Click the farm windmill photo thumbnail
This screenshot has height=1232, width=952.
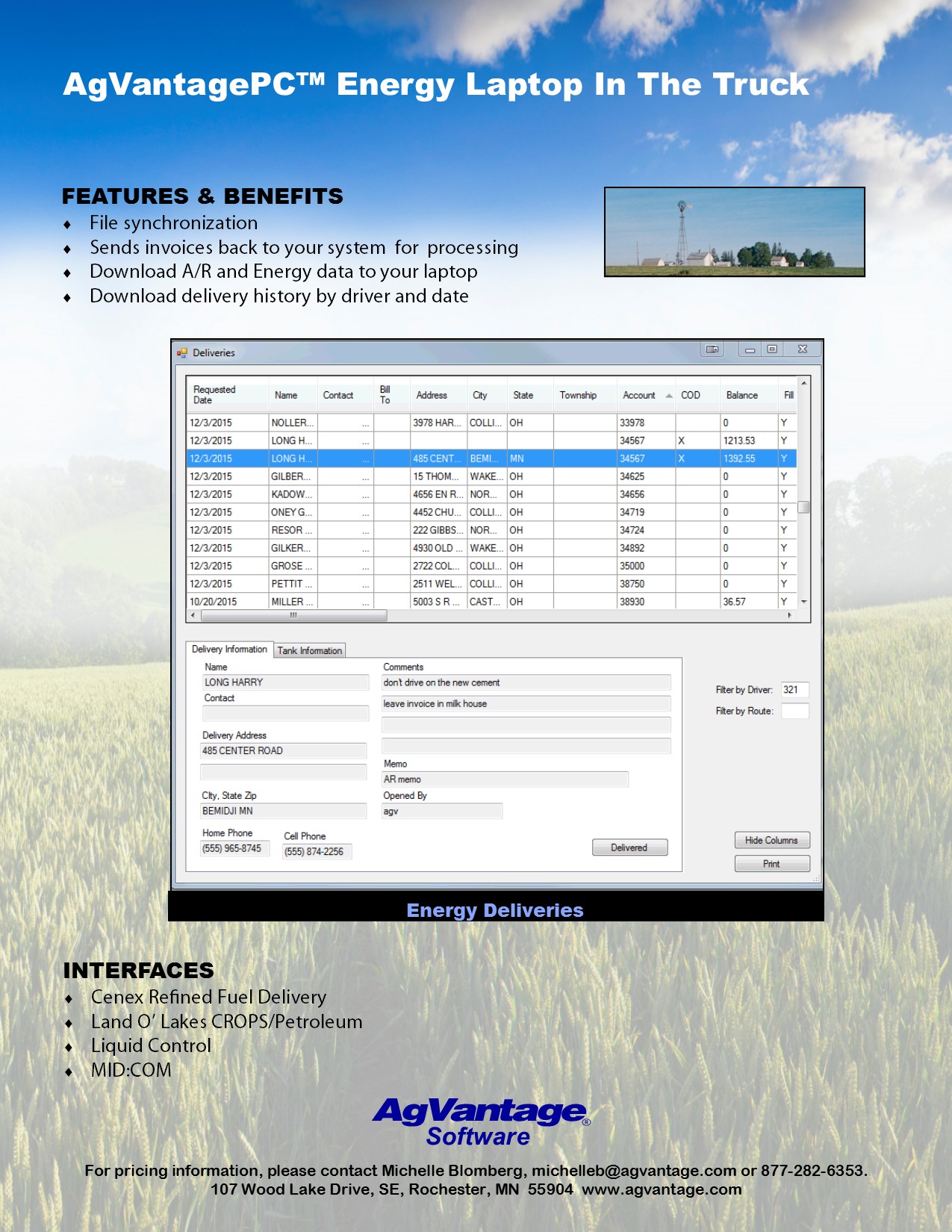tap(735, 232)
